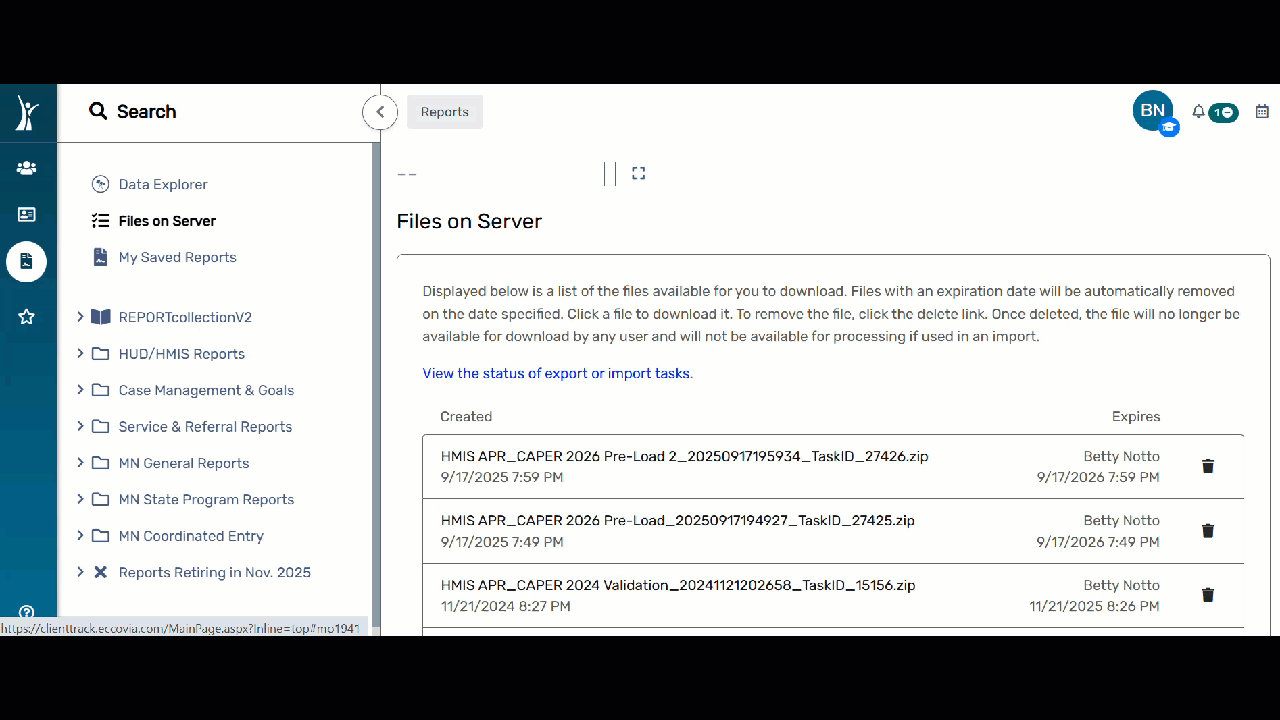This screenshot has height=720, width=1280.
Task: Click the HUD/HMIS Reports folder icon
Action: (x=100, y=353)
